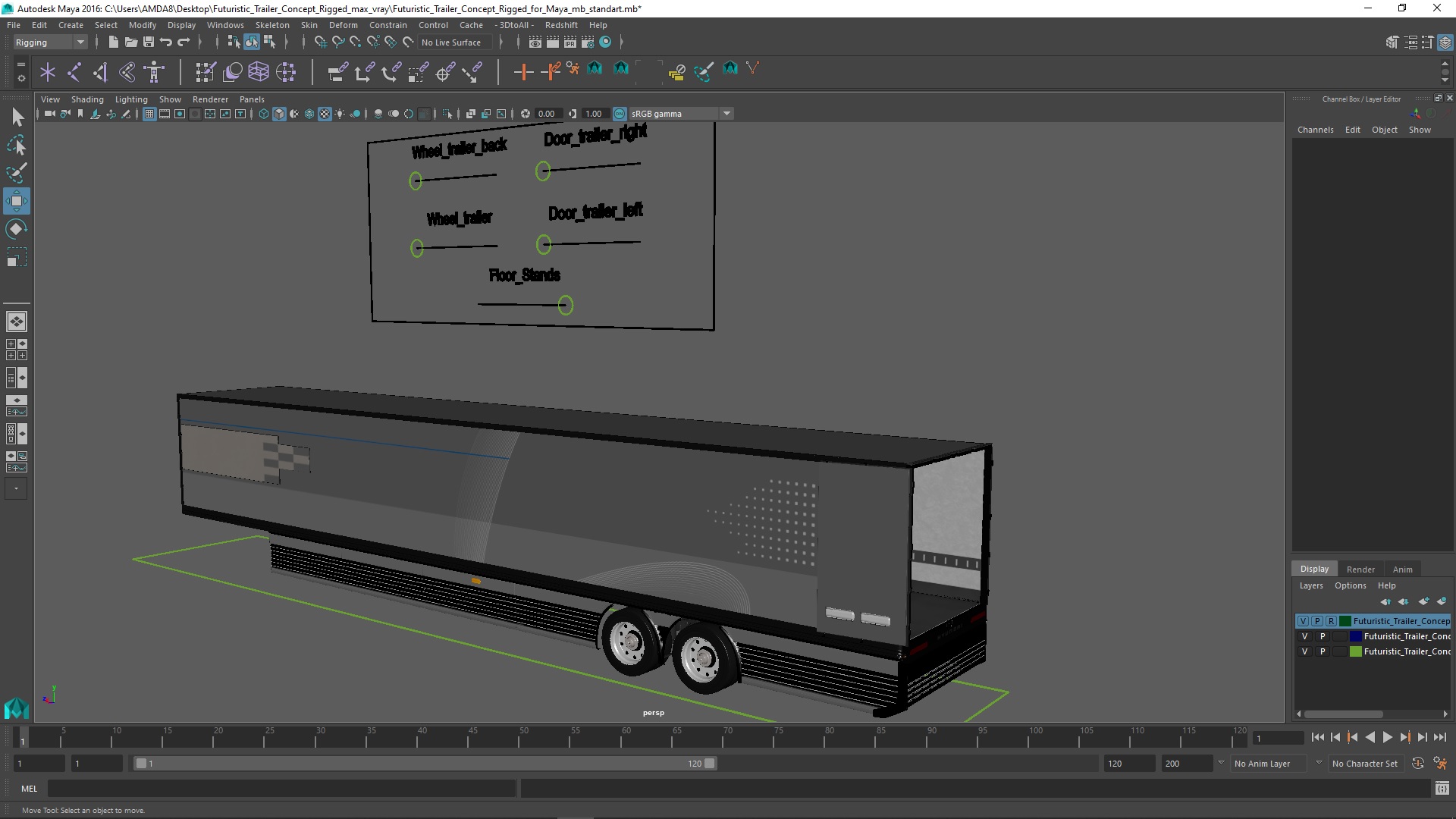Click the Wheel_trailer_back control circle
This screenshot has width=1456, height=819.
coord(416,180)
